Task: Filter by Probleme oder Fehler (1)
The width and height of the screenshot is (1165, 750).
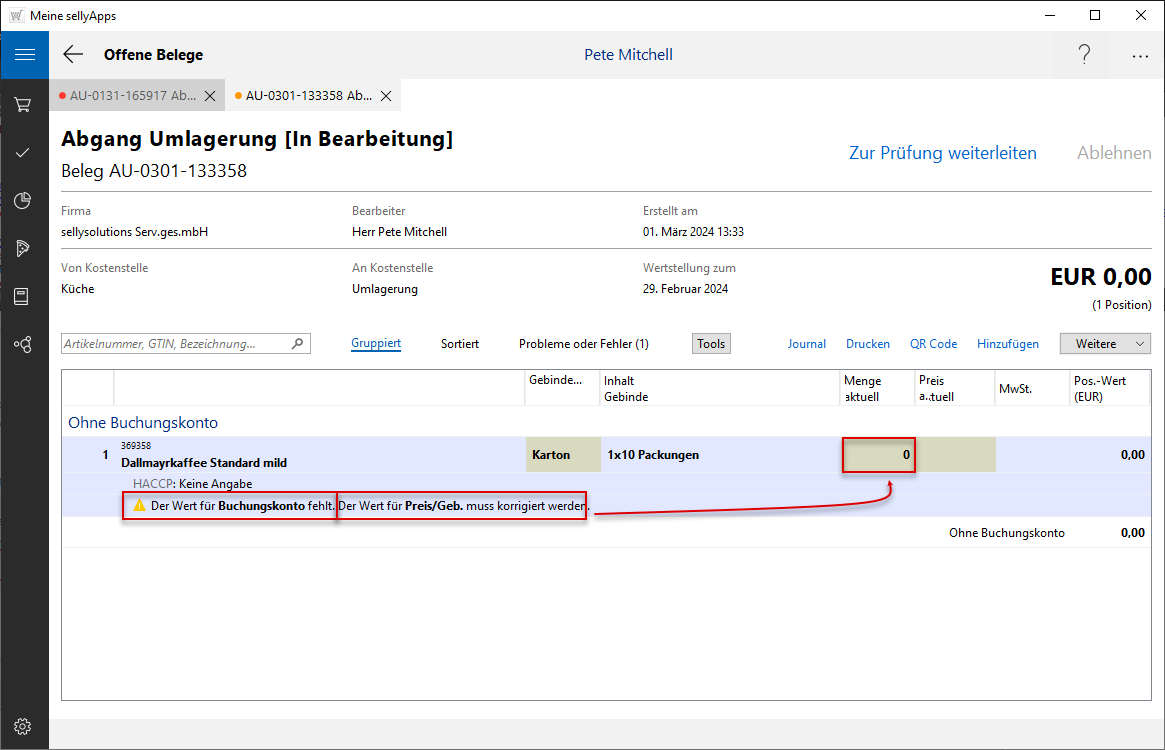Action: coord(583,343)
